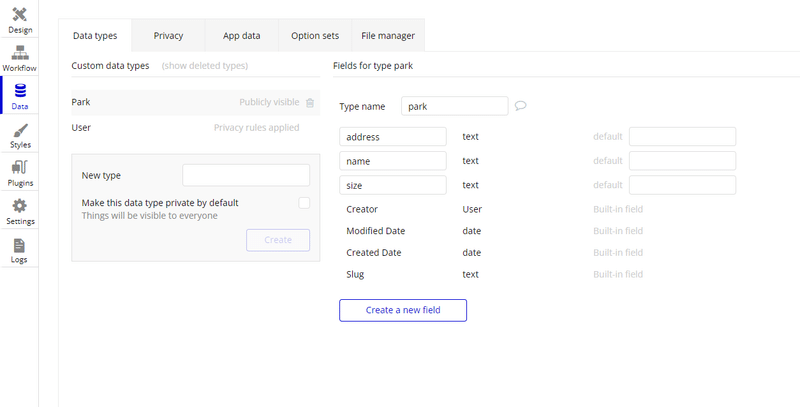The image size is (800, 407).
Task: Open the Workflow section icon
Action: coord(20,53)
